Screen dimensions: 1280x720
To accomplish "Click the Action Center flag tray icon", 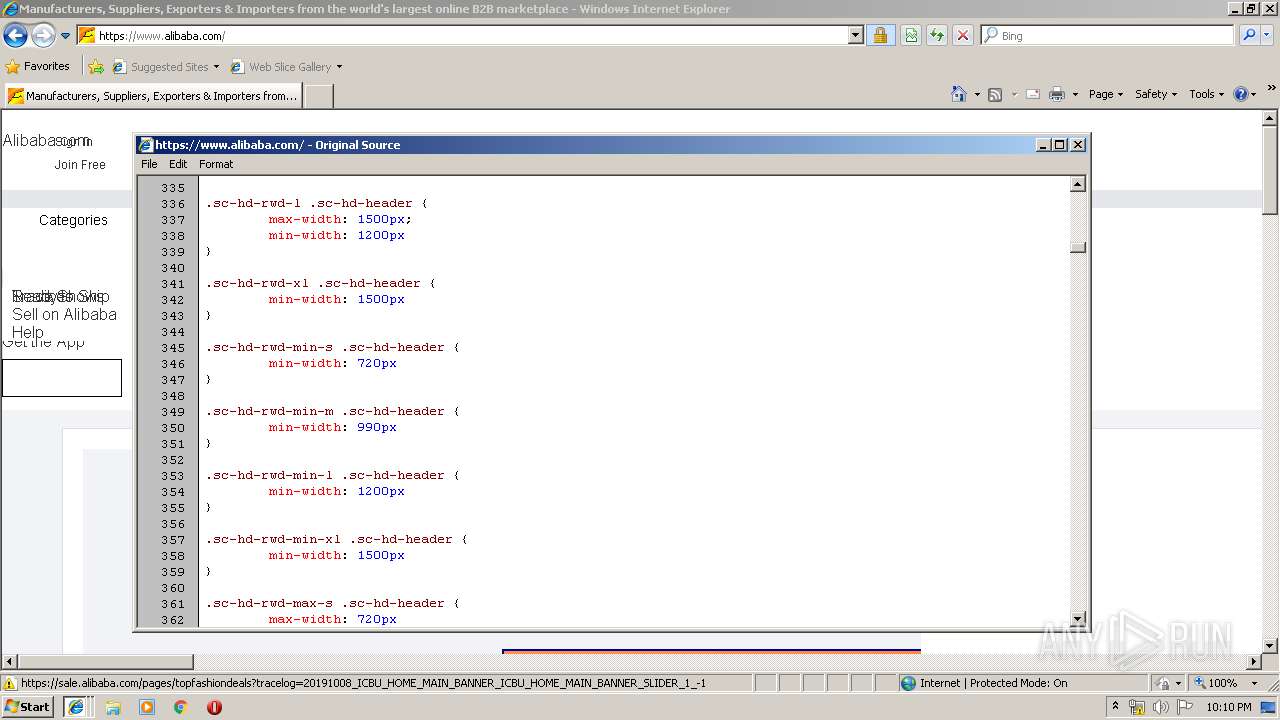I will (1184, 707).
